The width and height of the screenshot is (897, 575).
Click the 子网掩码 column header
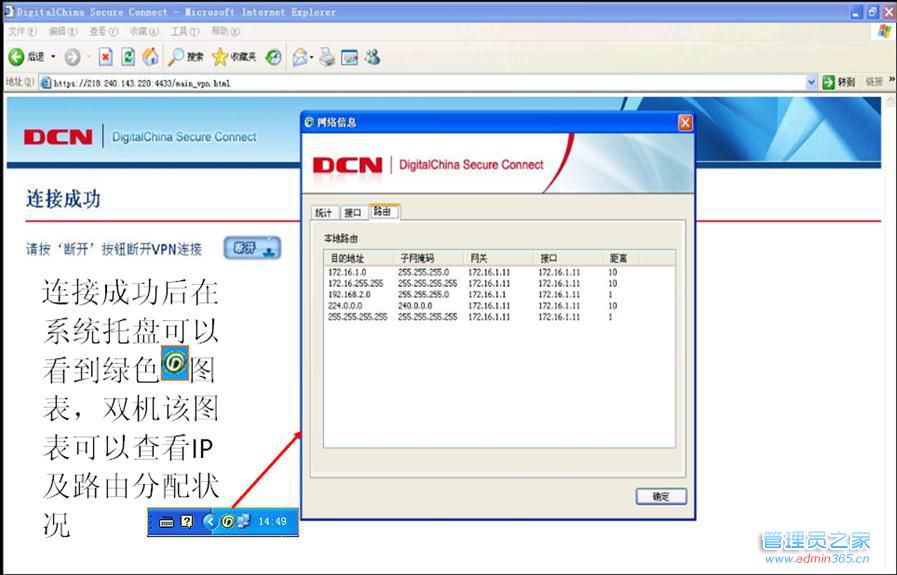click(x=428, y=258)
